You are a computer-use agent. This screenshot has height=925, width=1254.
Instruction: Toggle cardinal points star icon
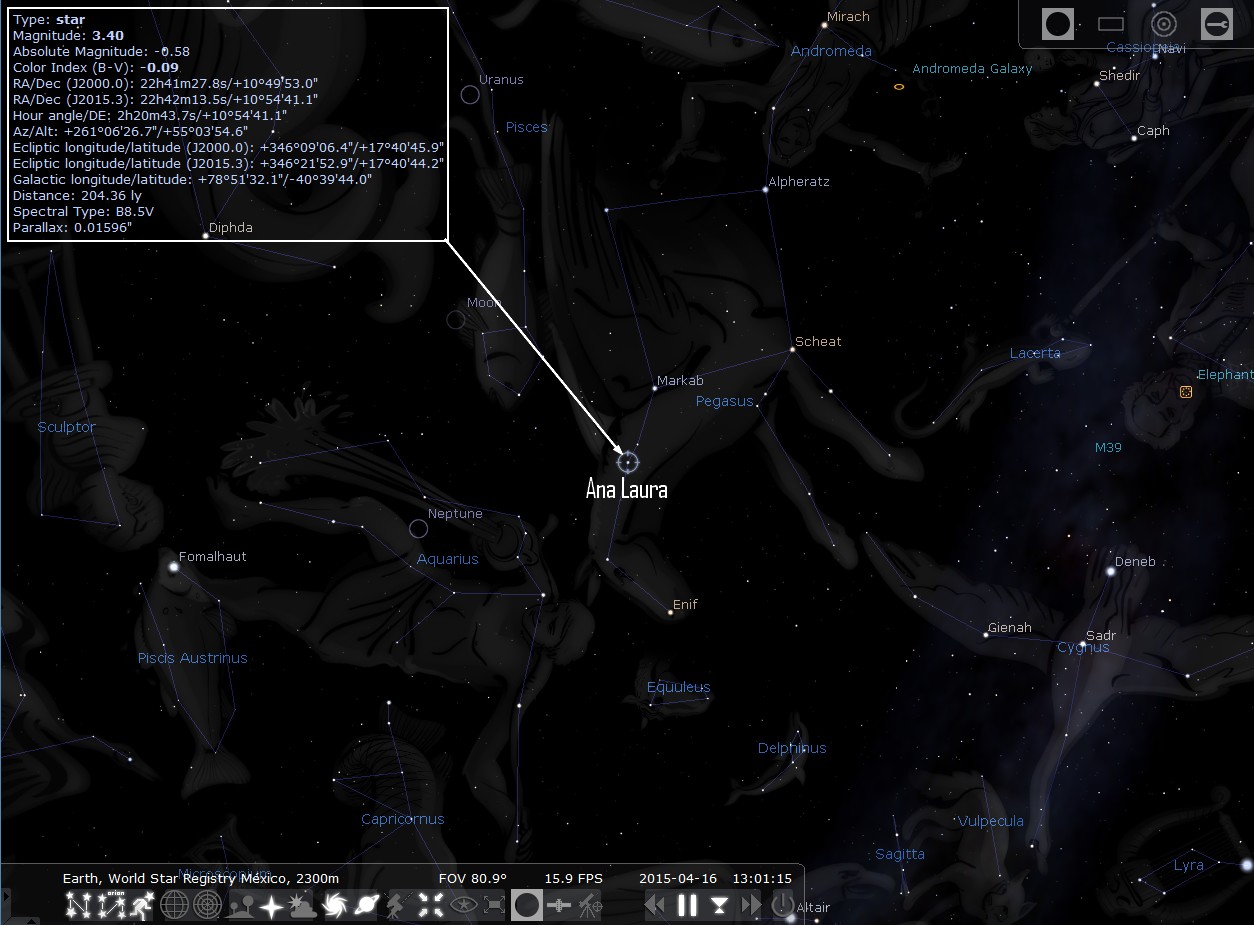271,906
